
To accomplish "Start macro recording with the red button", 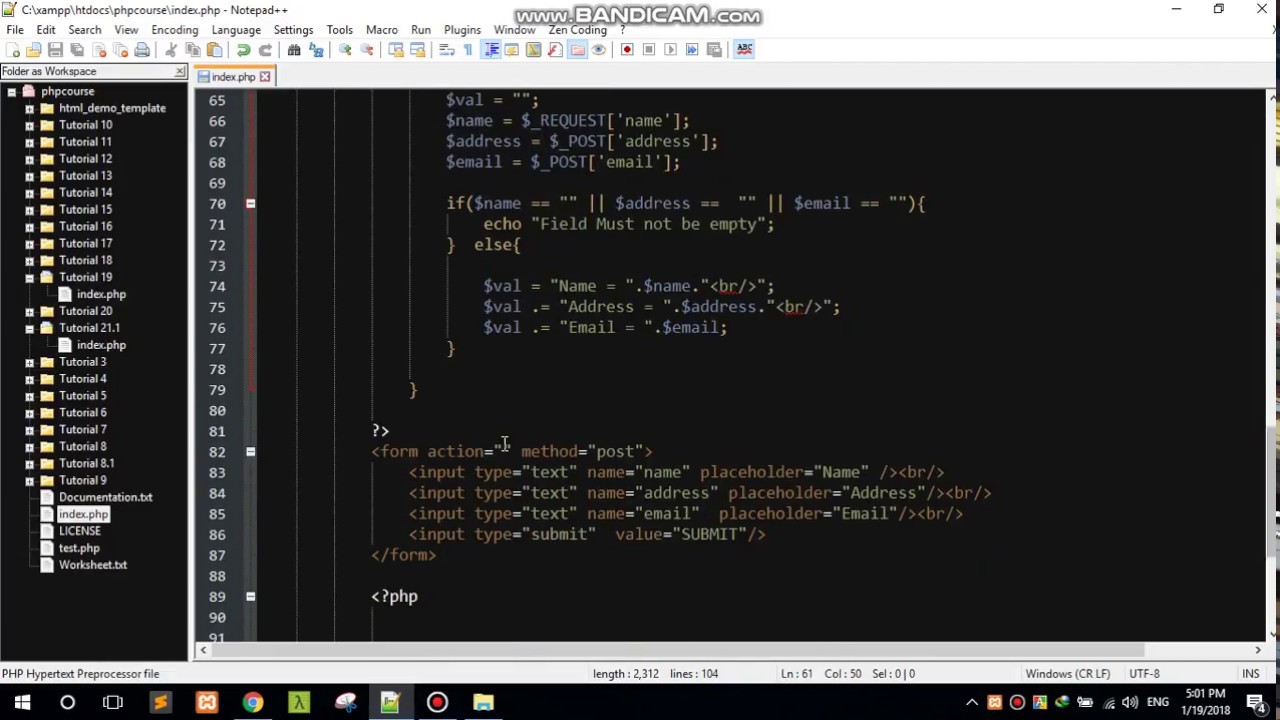I will pyautogui.click(x=628, y=50).
